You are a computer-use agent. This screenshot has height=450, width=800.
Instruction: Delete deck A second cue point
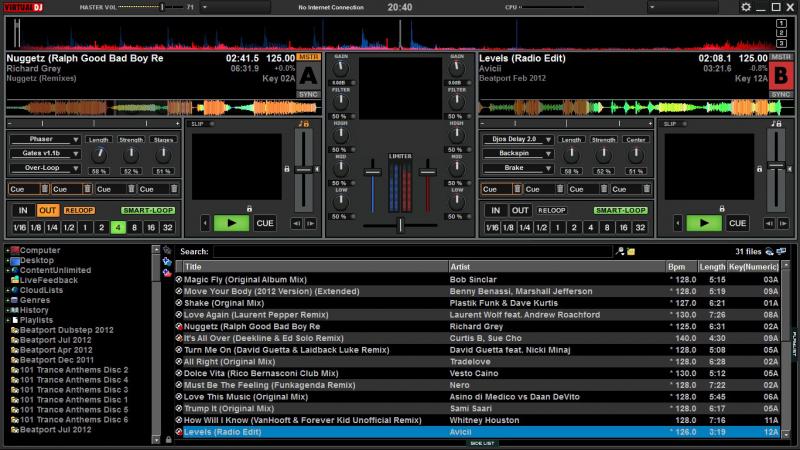88,189
